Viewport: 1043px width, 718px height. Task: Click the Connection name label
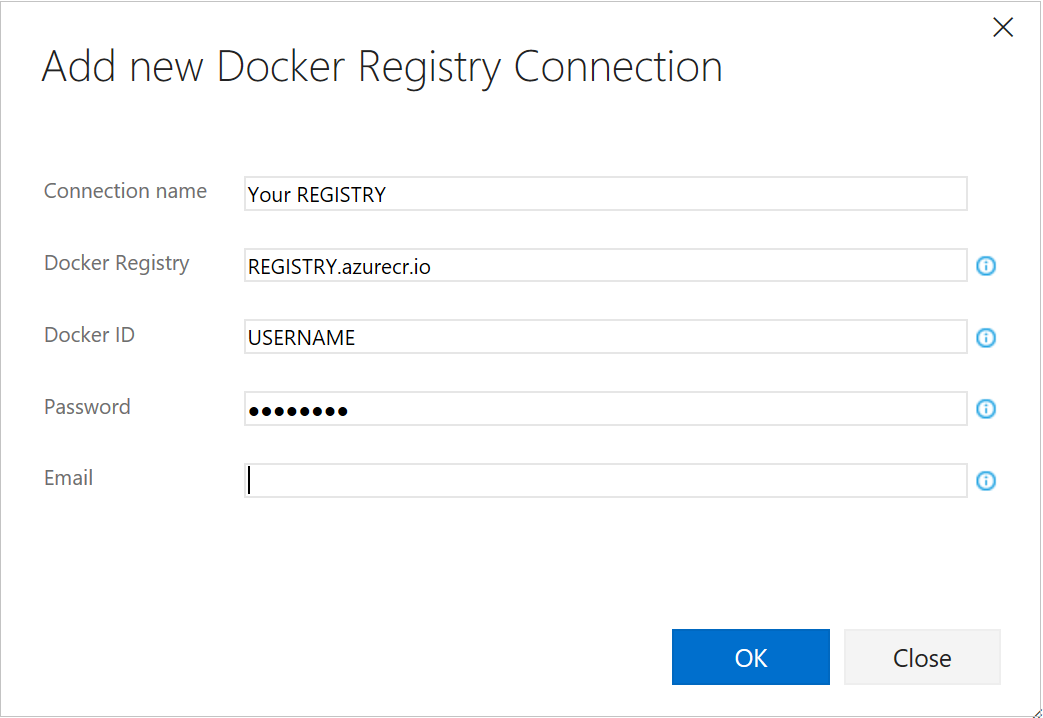(x=125, y=191)
